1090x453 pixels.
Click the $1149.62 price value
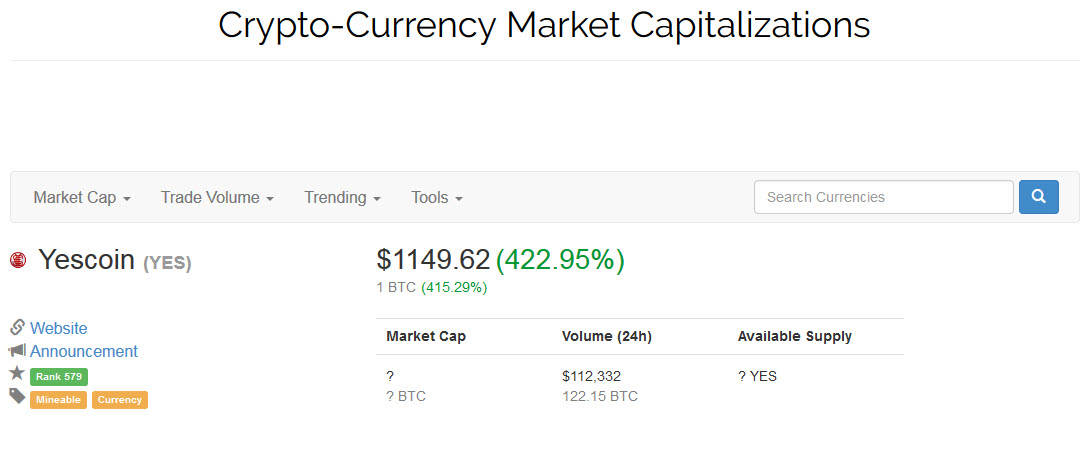coord(433,260)
